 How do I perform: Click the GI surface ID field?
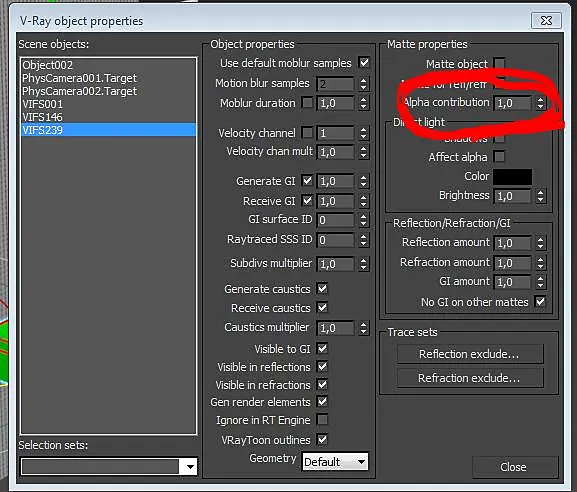pos(335,220)
